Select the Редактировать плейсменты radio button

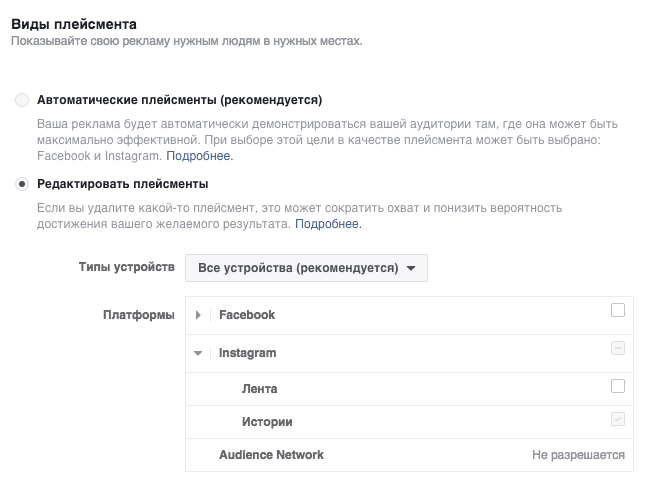click(22, 184)
